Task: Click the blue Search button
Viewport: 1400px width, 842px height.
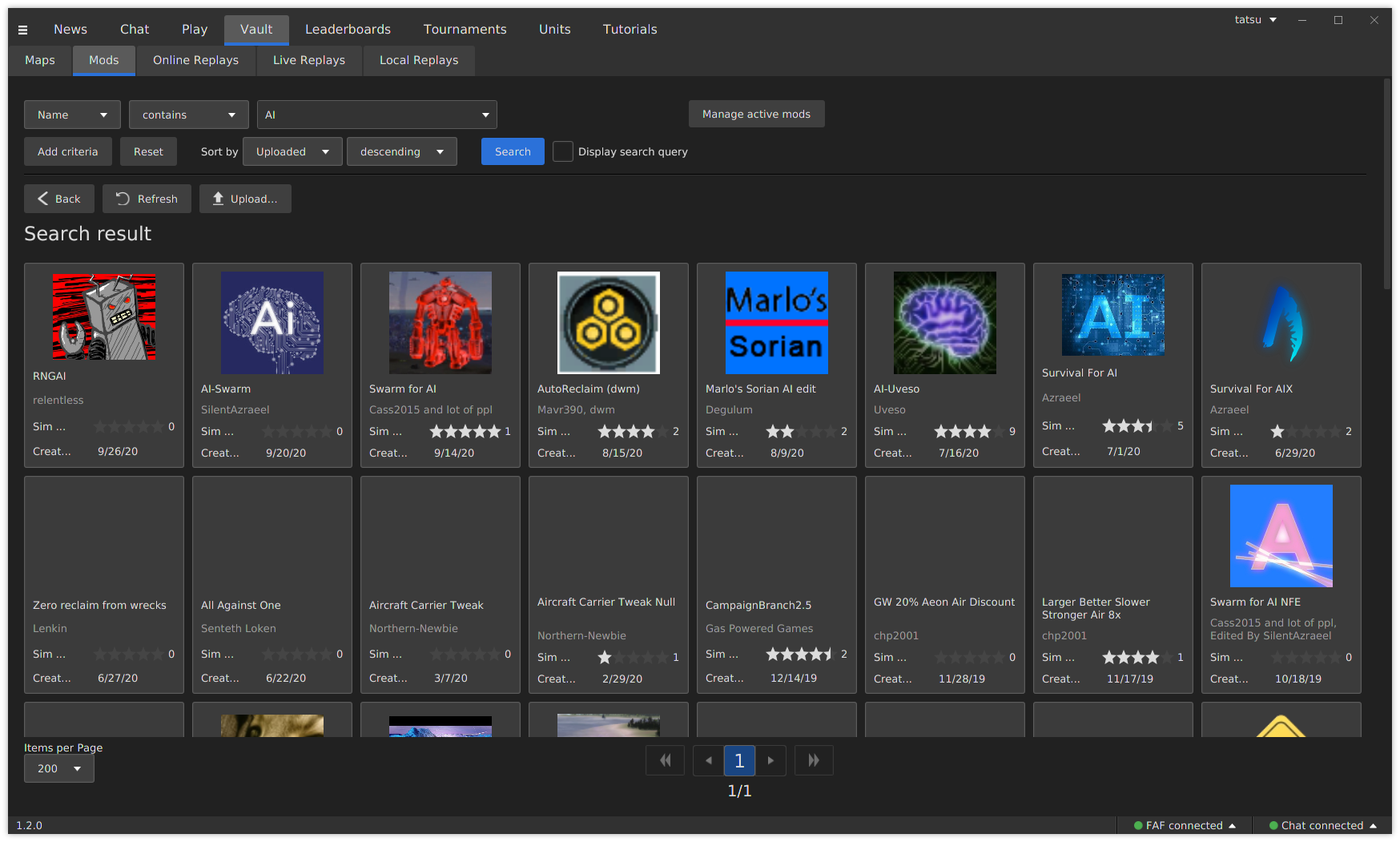Action: tap(513, 151)
